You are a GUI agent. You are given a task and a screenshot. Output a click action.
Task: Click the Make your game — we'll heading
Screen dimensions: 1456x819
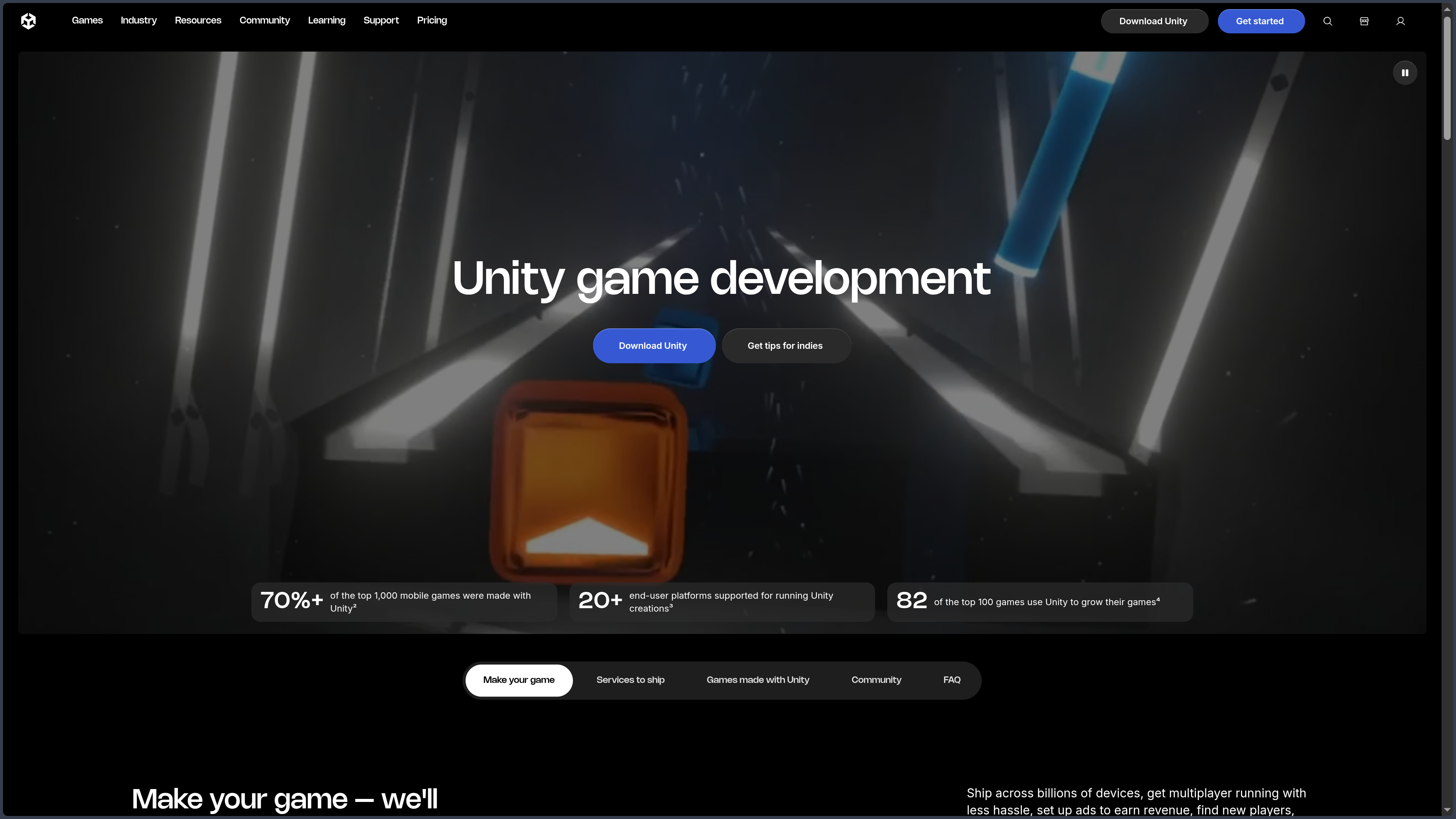(285, 799)
